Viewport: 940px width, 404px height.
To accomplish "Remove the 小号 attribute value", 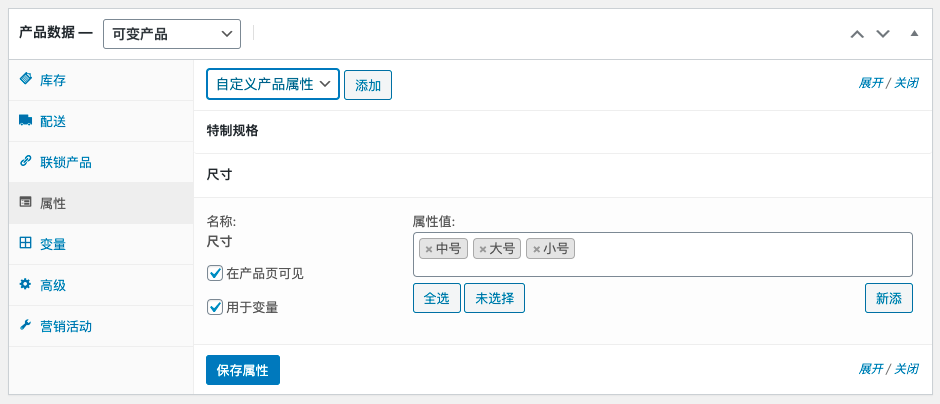I will click(x=537, y=249).
